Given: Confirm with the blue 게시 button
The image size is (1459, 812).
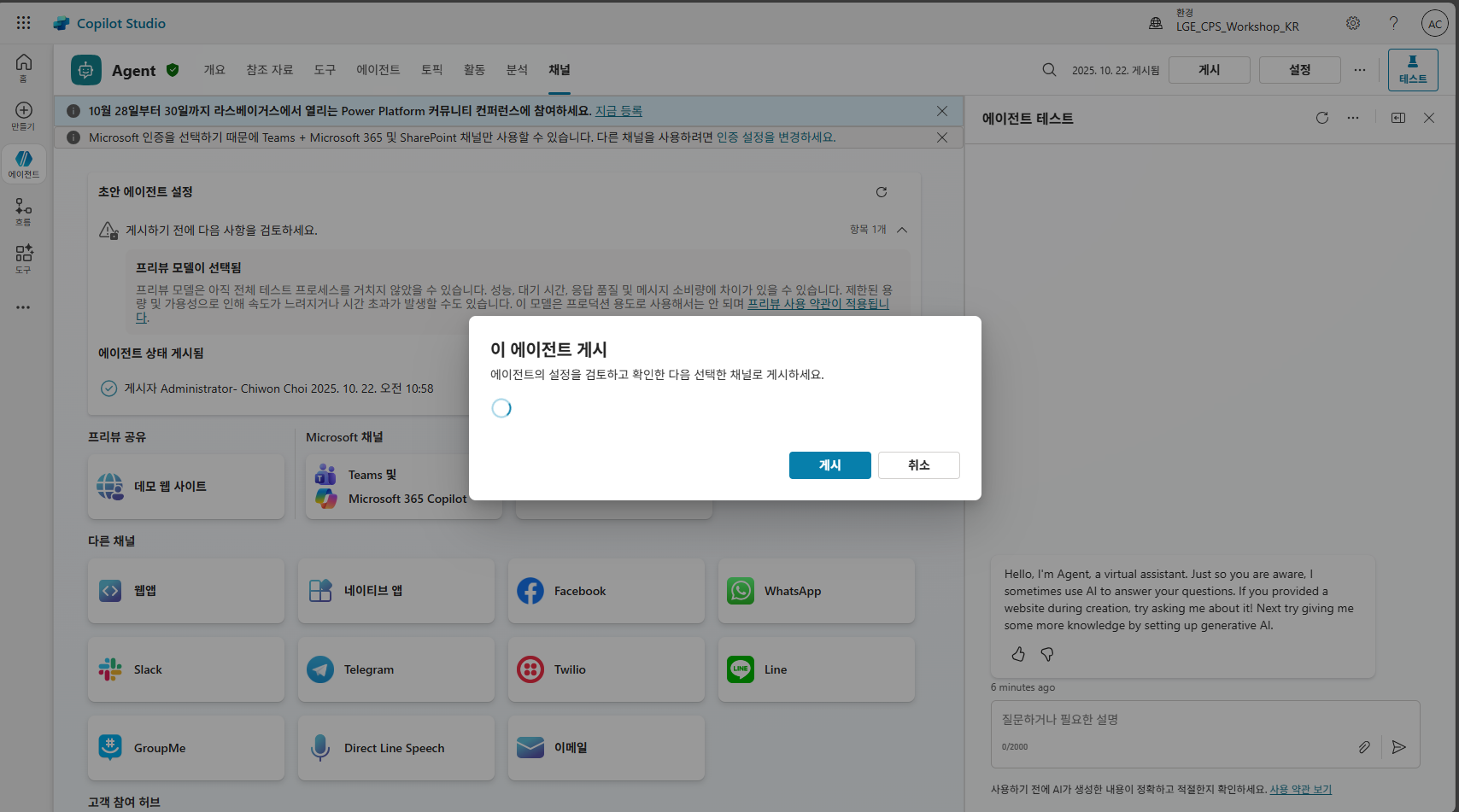Looking at the screenshot, I should point(830,465).
